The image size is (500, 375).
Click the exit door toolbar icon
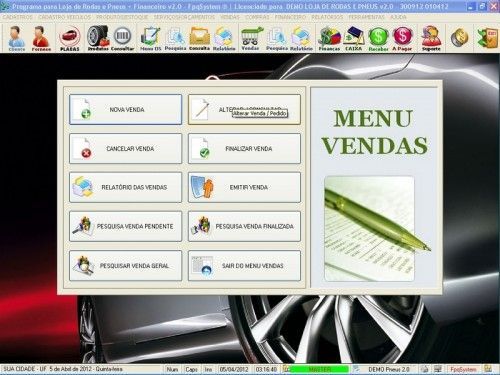487,38
